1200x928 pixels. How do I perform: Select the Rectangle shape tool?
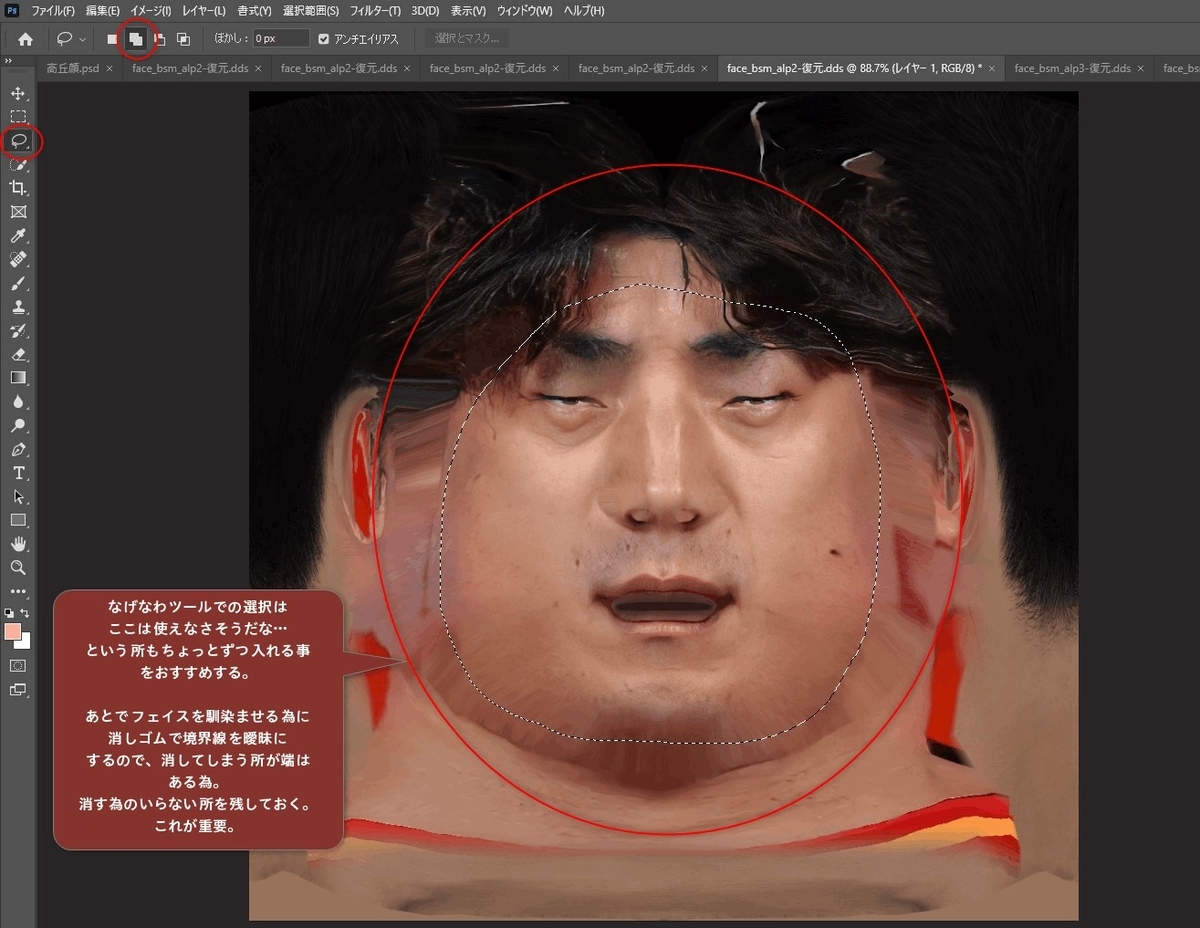(x=18, y=520)
